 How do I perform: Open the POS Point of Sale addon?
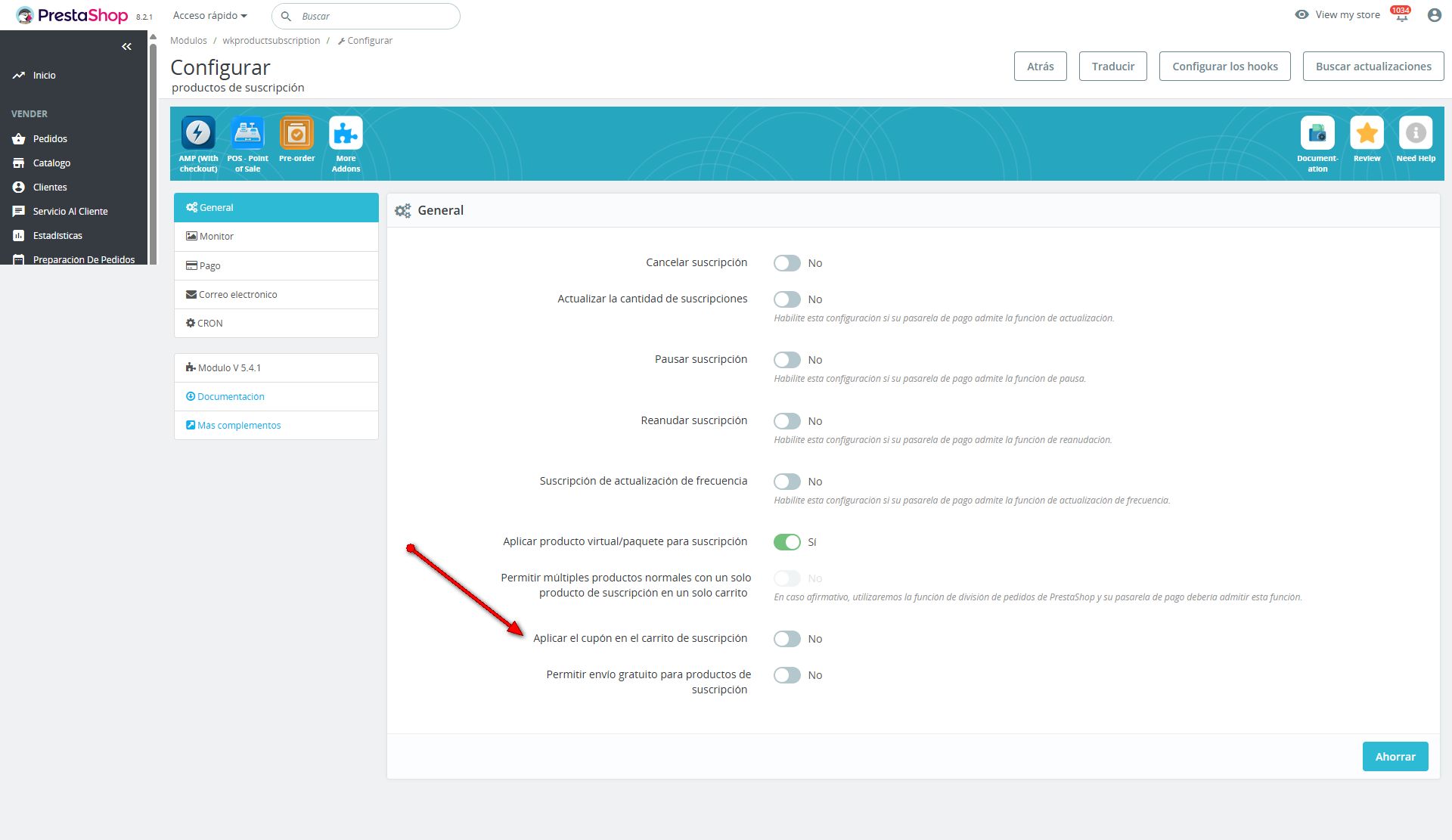point(247,134)
